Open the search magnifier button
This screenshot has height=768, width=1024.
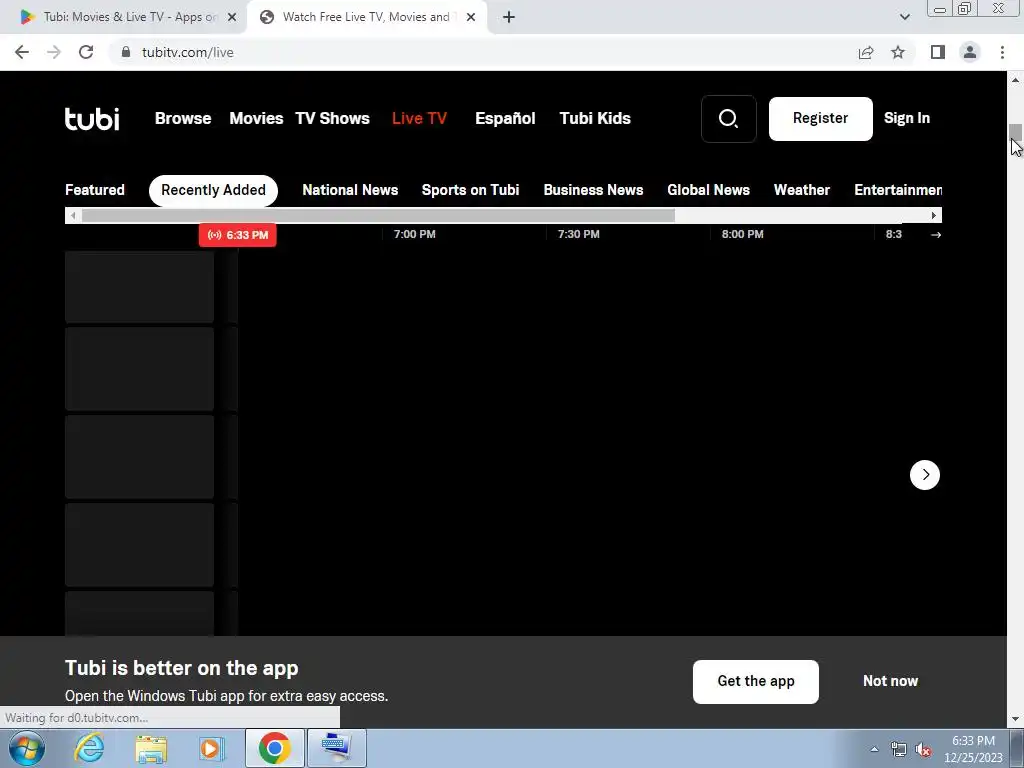point(729,119)
